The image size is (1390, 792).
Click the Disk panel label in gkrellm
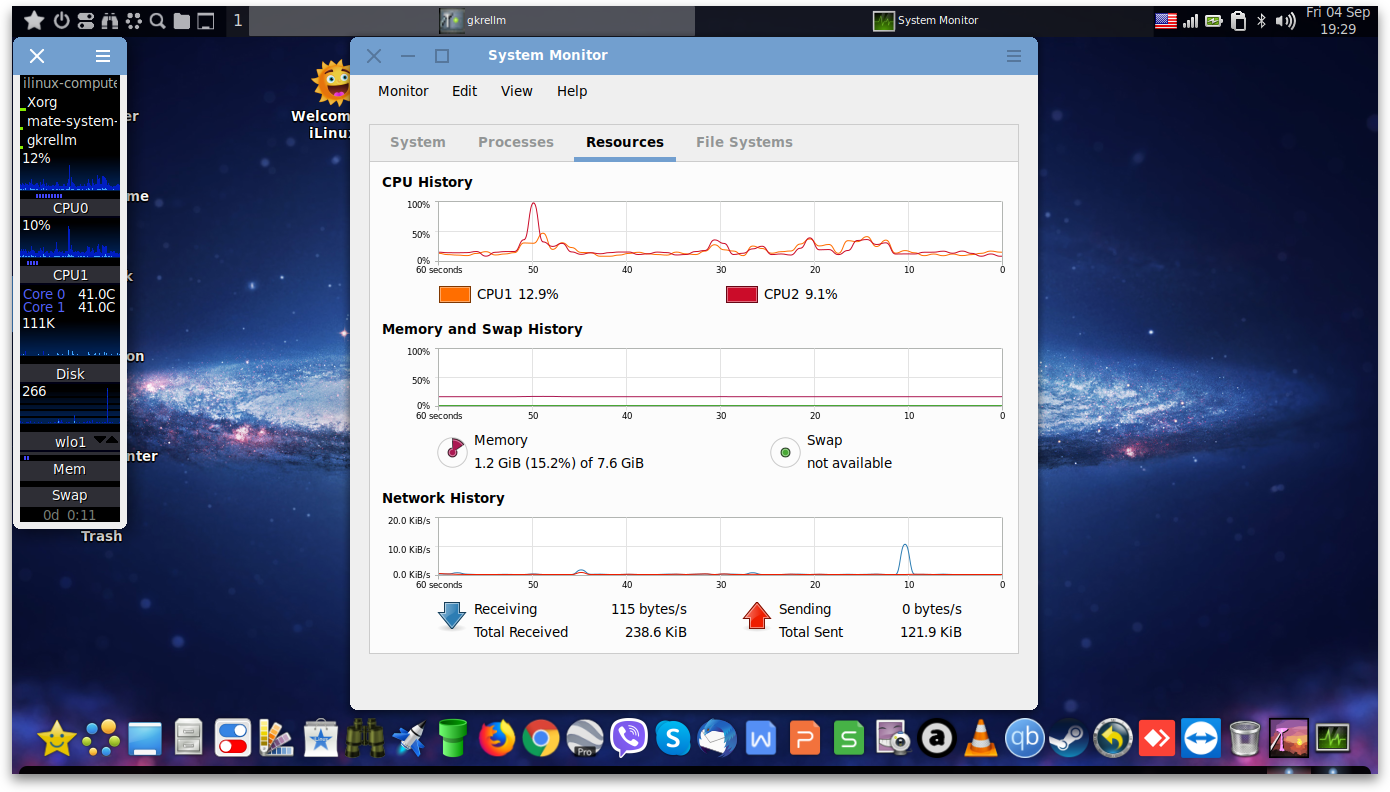(70, 374)
